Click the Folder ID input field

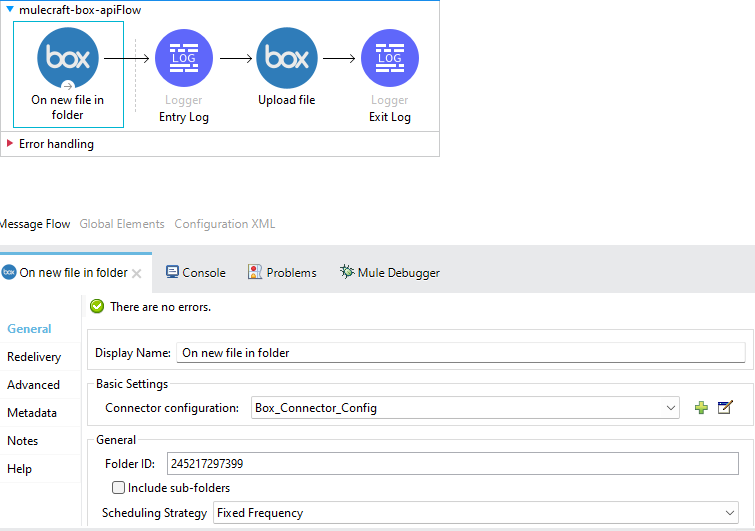point(452,463)
